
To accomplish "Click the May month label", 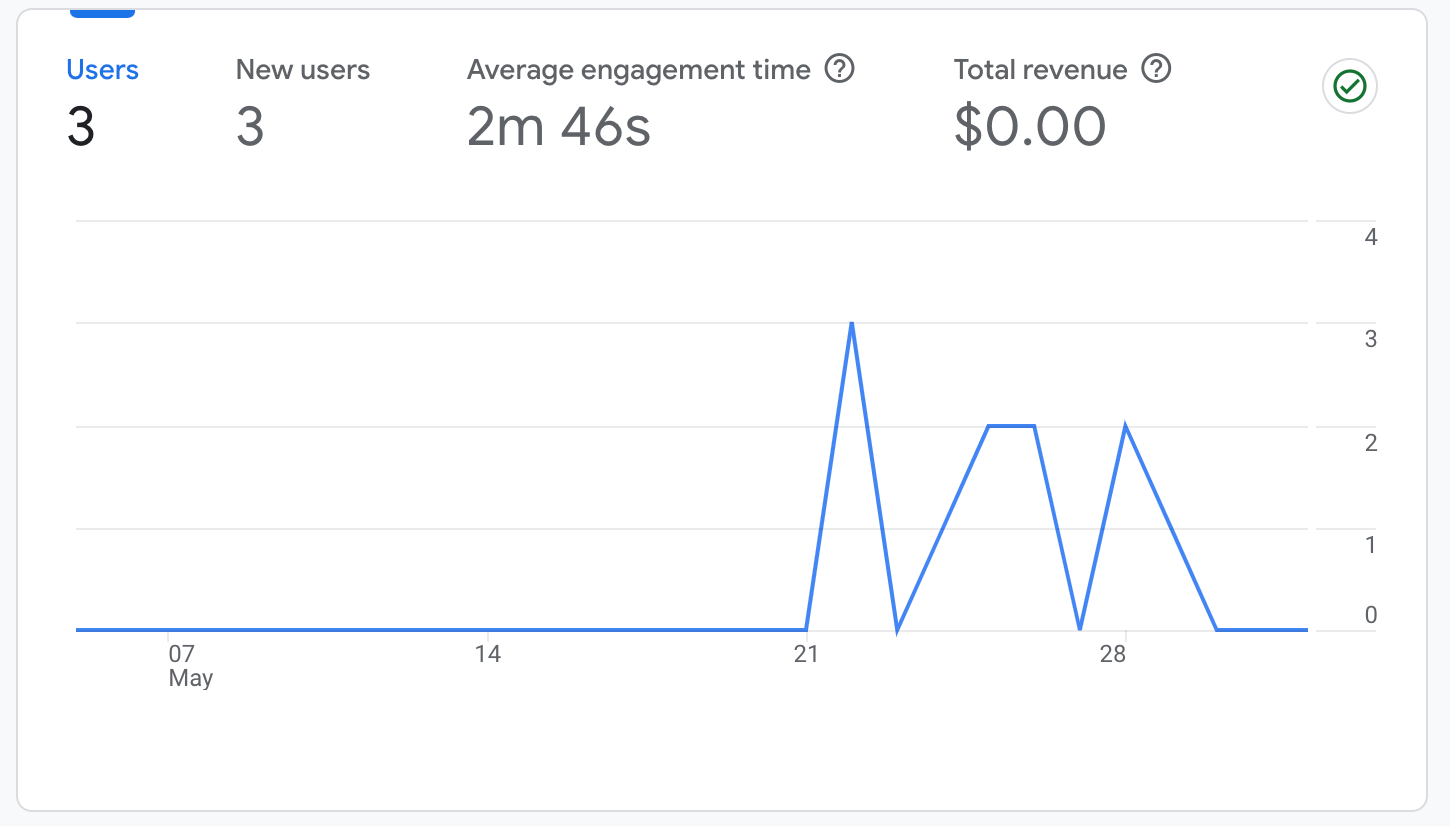I will pos(191,679).
